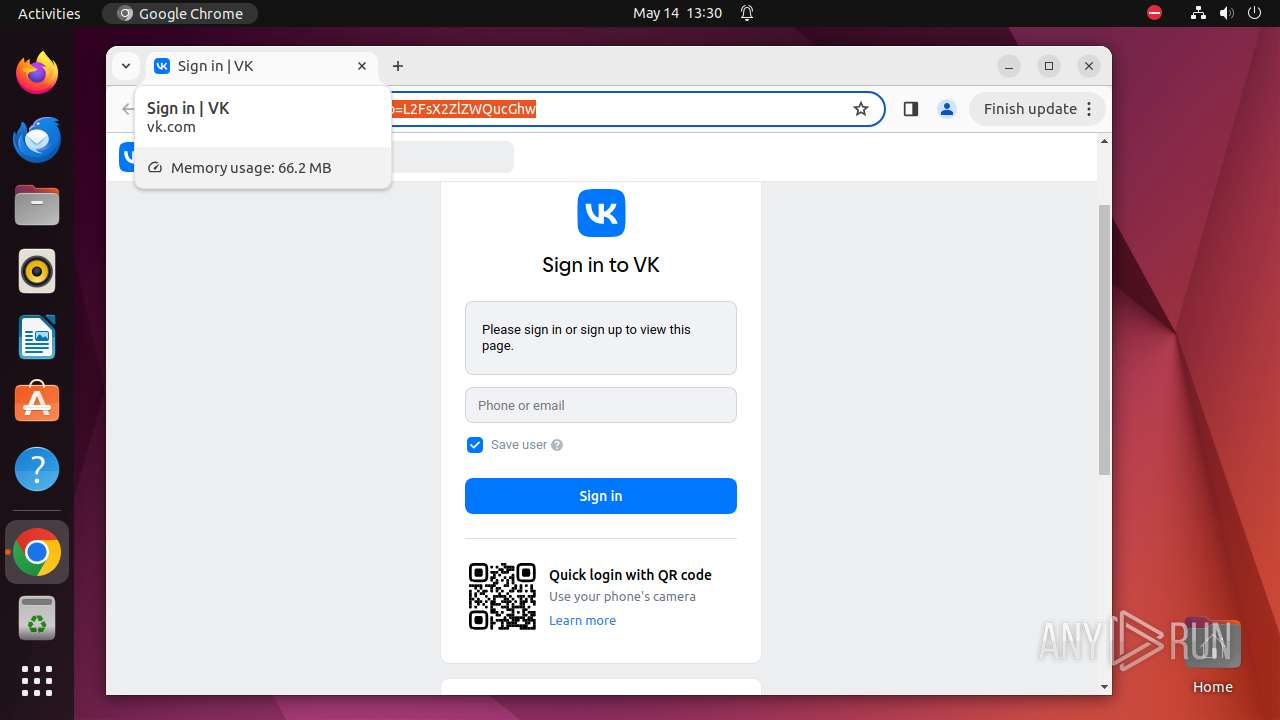Open the Help icon in dock
Image resolution: width=1280 pixels, height=720 pixels.
coord(37,469)
